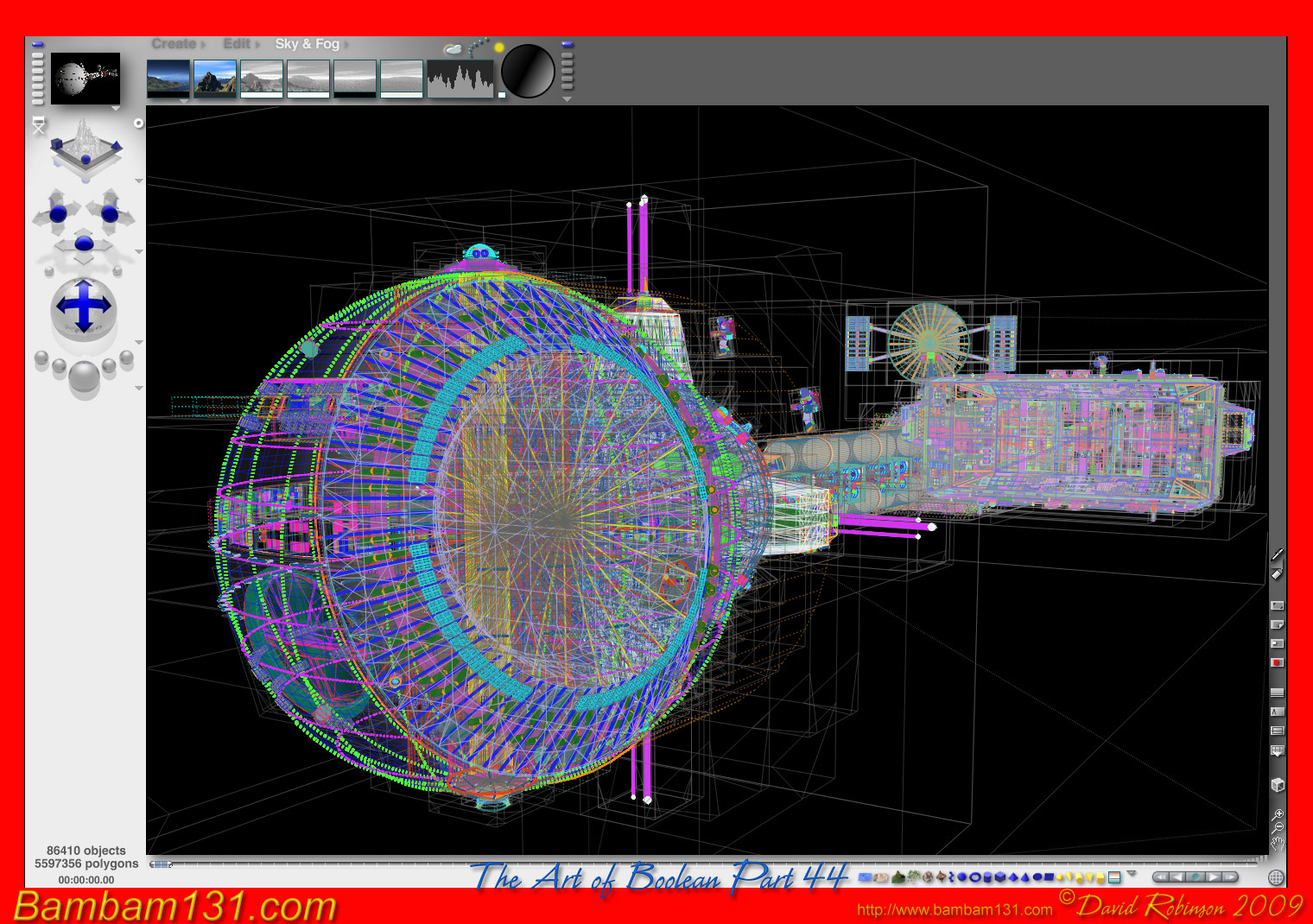Click the white swatch beside sun control
The width and height of the screenshot is (1313, 924).
(x=502, y=95)
